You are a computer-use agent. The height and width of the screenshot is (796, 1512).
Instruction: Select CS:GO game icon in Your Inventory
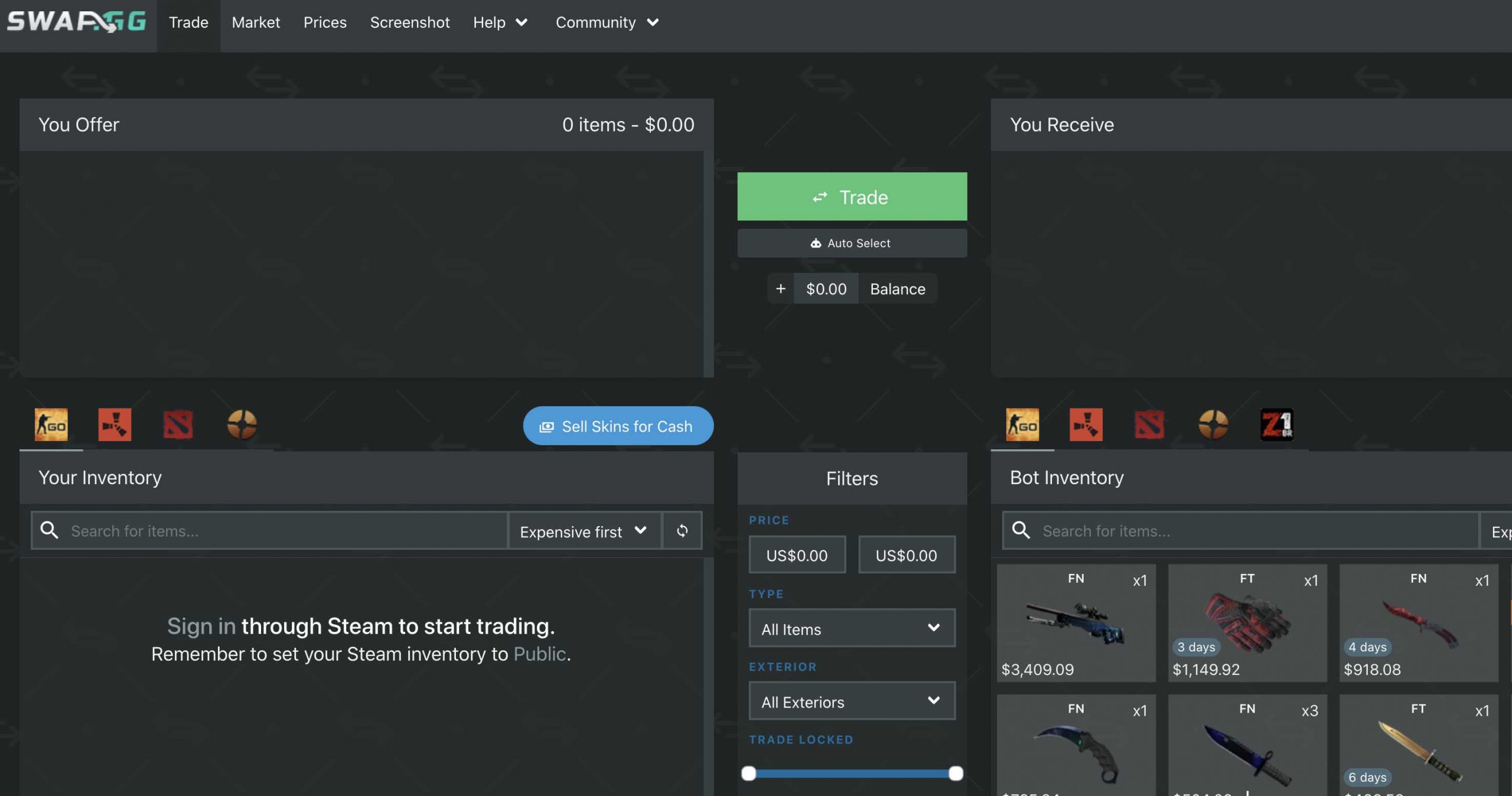[x=51, y=424]
